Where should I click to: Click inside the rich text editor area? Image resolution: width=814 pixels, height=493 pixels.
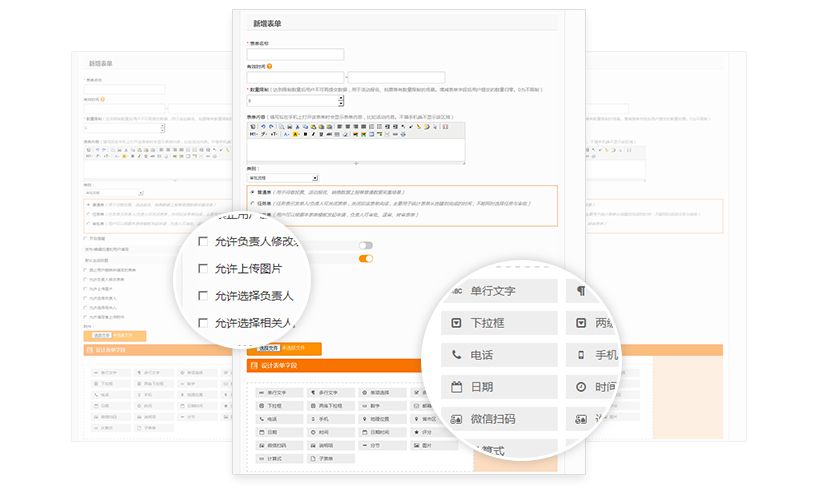coord(355,149)
